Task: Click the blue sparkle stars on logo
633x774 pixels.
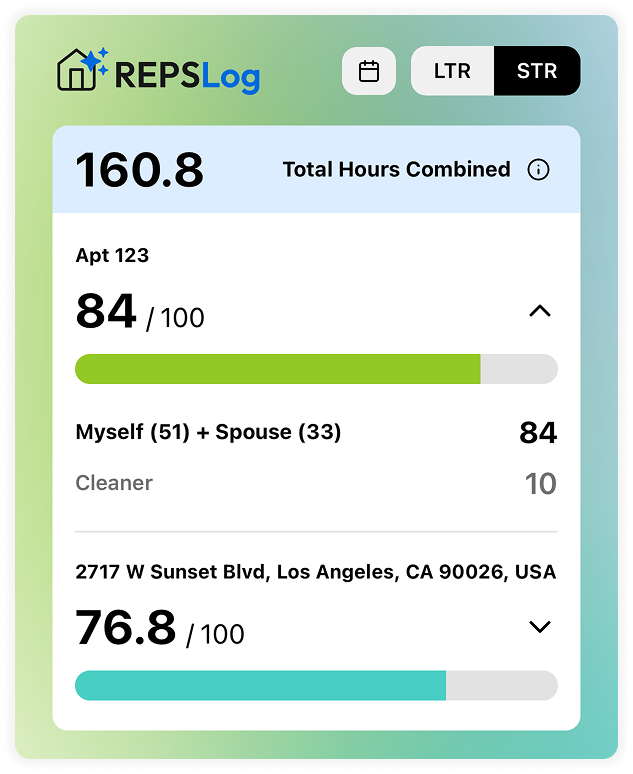Action: pos(96,60)
